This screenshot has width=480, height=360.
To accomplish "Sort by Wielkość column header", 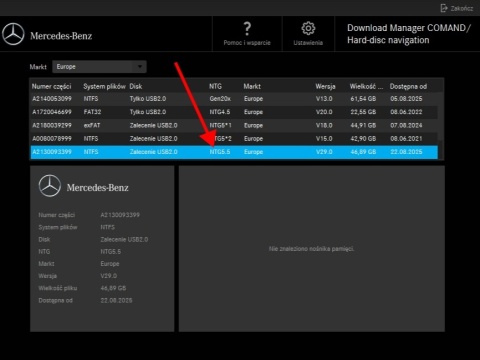I will 366,86.
